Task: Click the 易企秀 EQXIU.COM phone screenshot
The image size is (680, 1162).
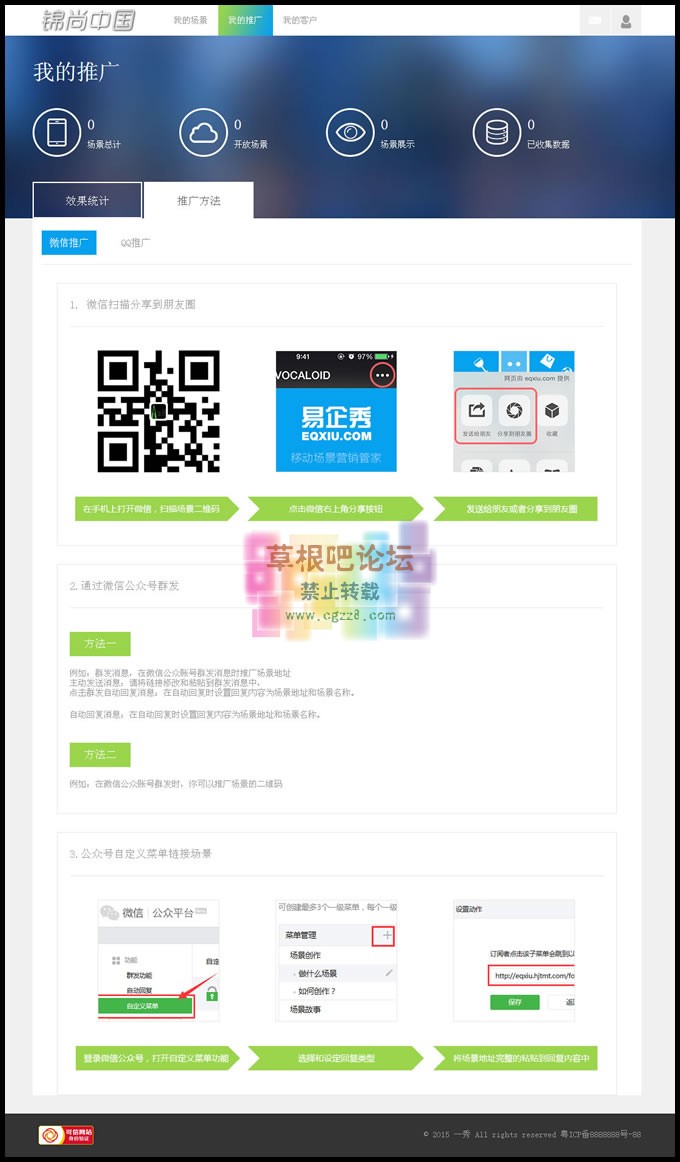Action: coord(336,411)
